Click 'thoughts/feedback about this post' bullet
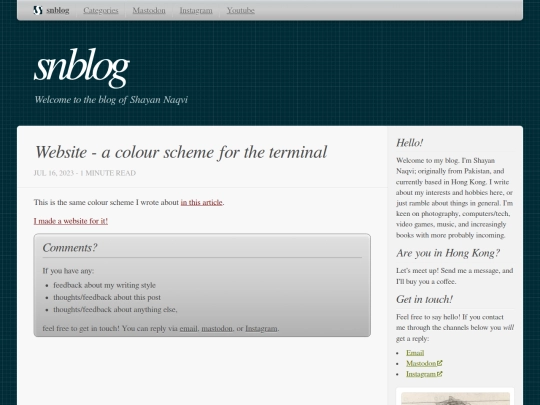The image size is (540, 405). (x=107, y=297)
